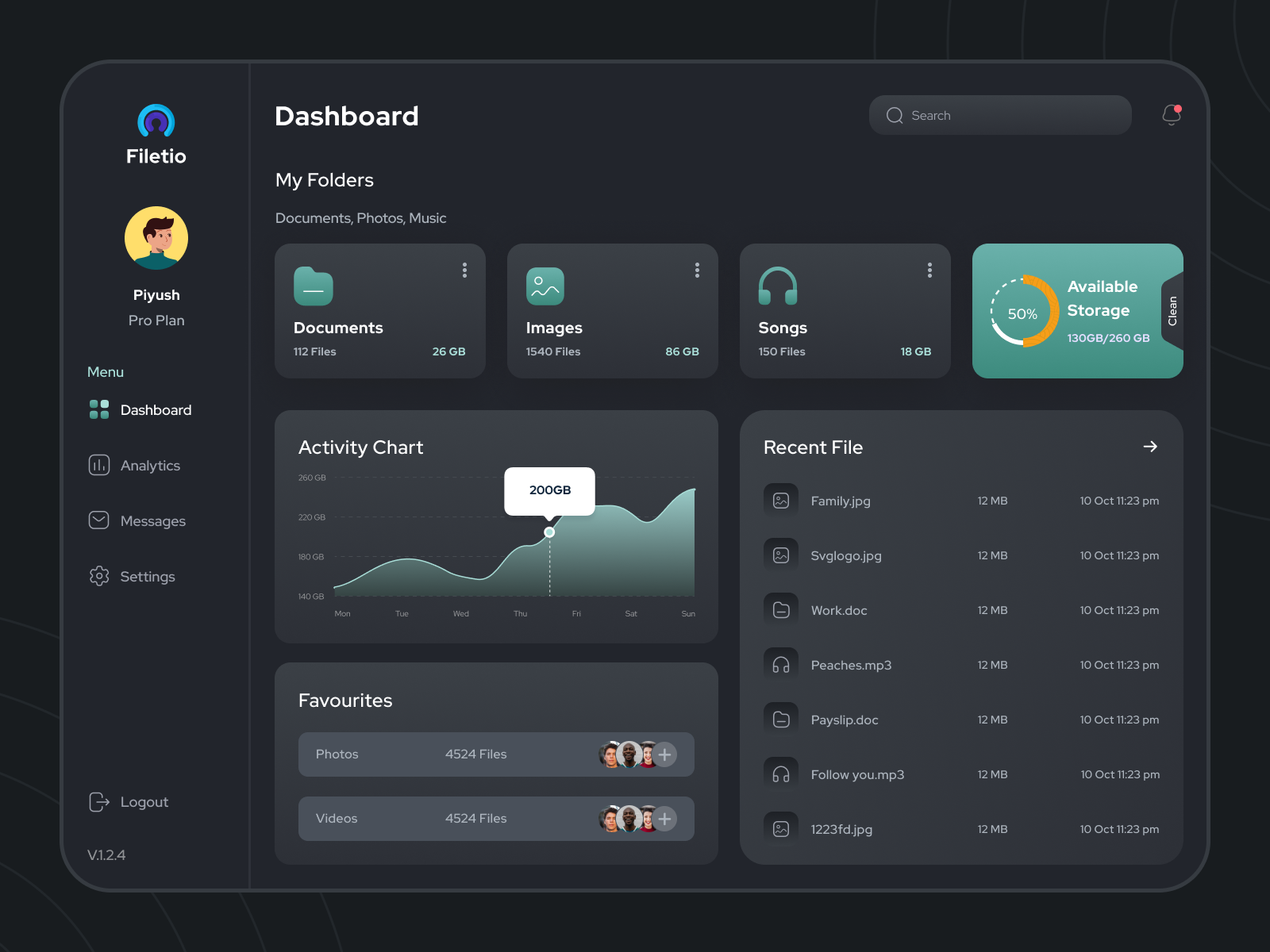1270x952 pixels.
Task: Click the image icon beside 1223fd.jpg
Action: (x=781, y=829)
